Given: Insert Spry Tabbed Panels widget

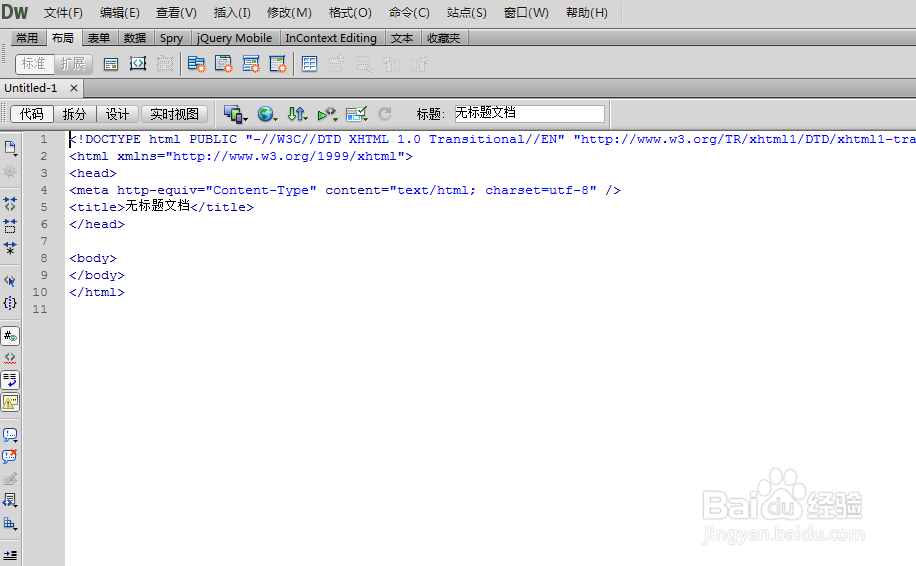Looking at the screenshot, I should 224,64.
